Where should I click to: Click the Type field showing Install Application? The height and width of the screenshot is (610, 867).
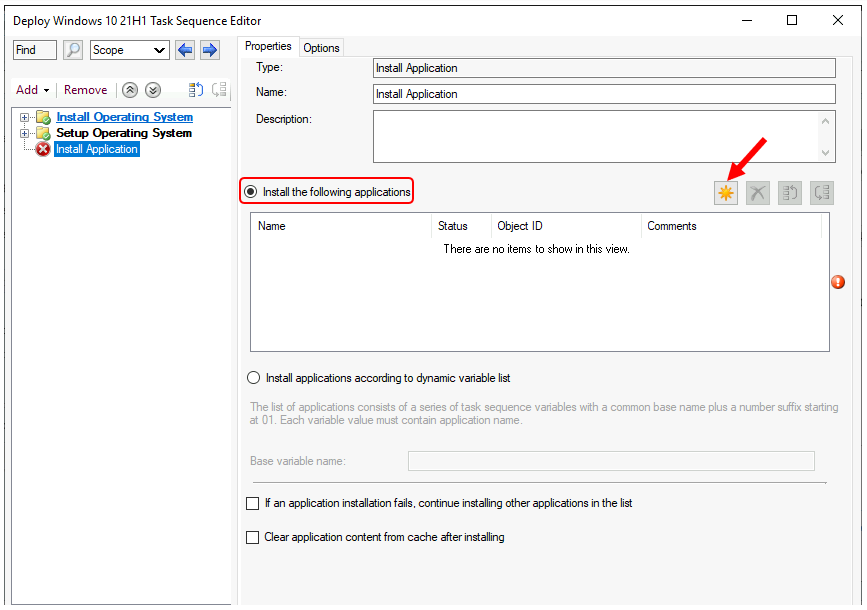(604, 68)
